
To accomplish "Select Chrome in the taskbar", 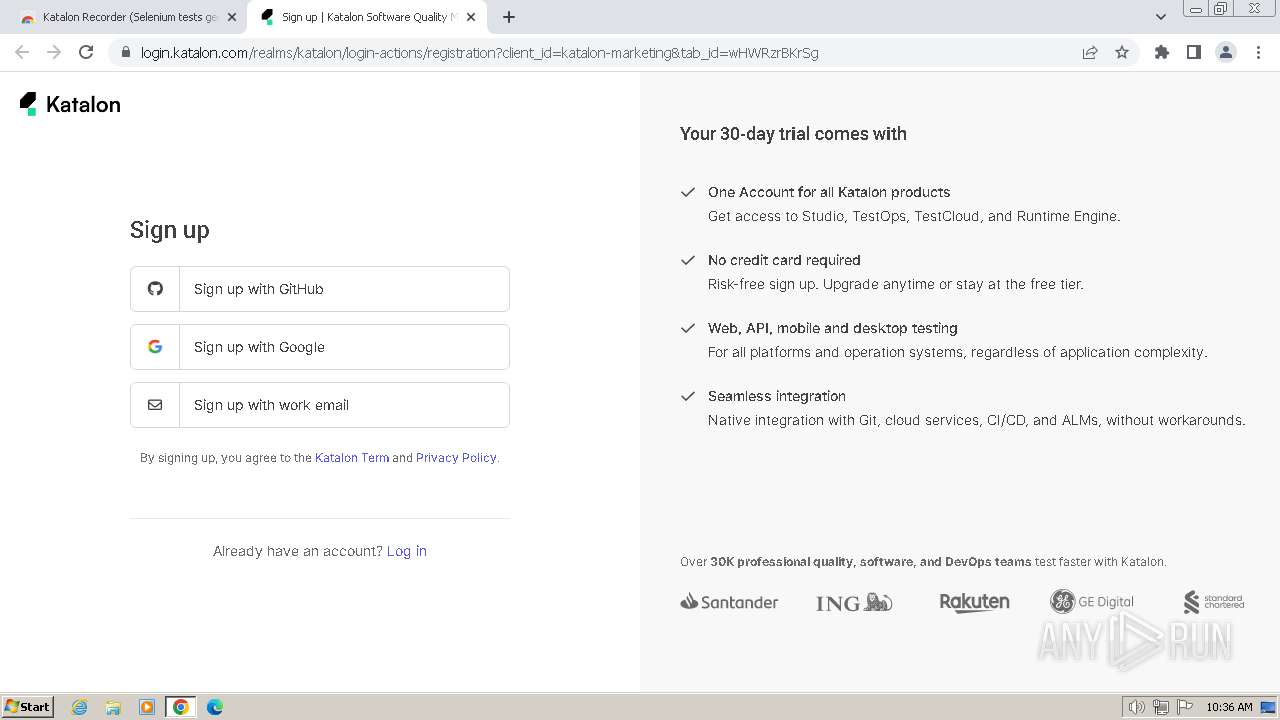I will (x=181, y=707).
